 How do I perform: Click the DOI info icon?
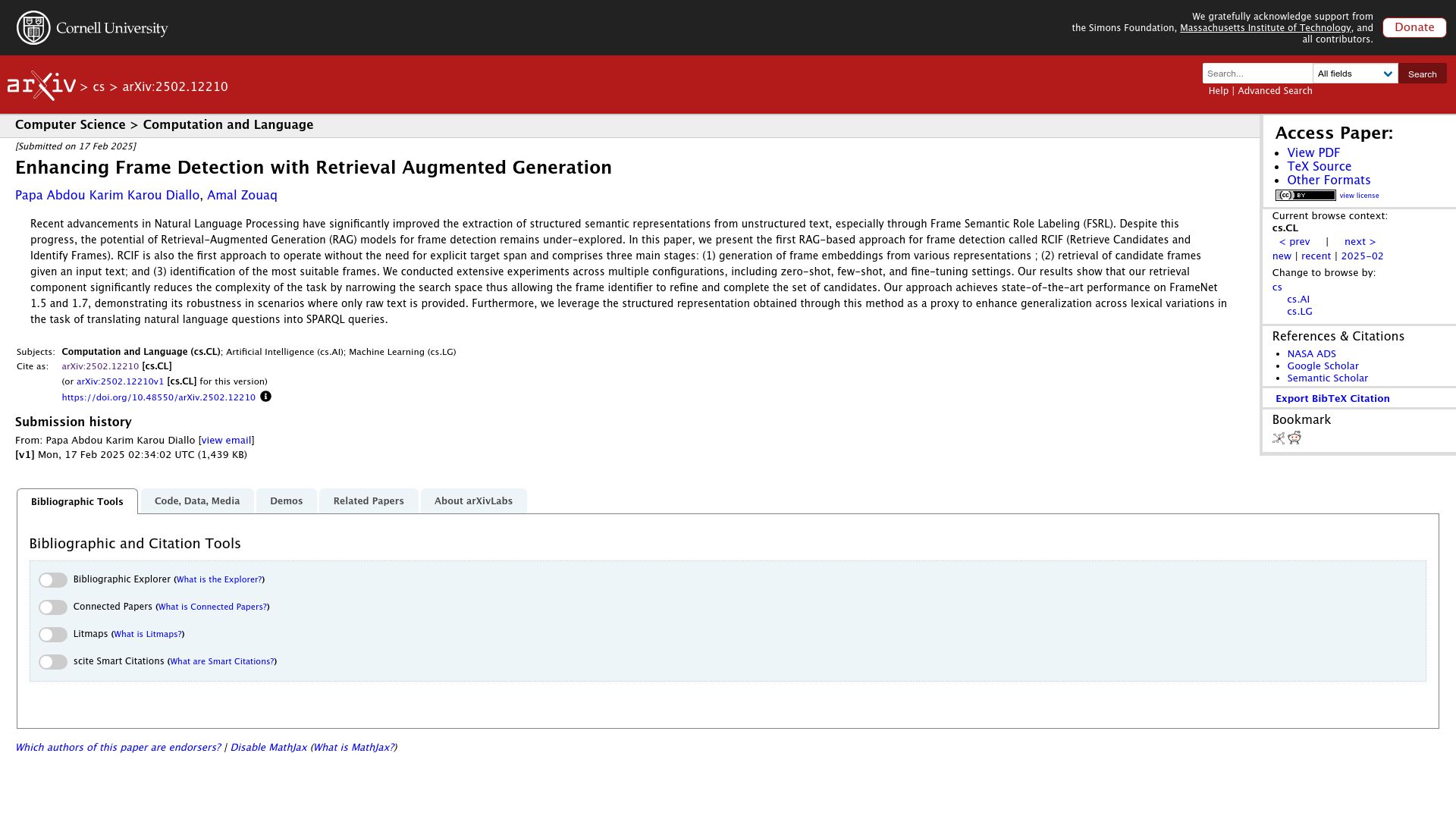265,397
